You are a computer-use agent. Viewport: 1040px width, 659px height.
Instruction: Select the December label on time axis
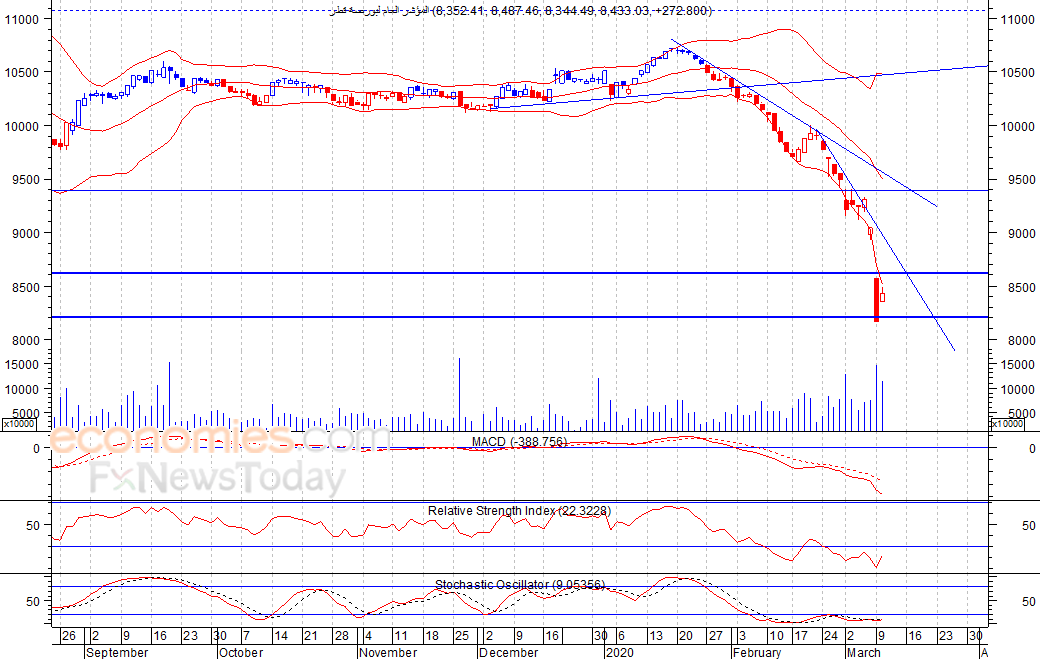508,652
